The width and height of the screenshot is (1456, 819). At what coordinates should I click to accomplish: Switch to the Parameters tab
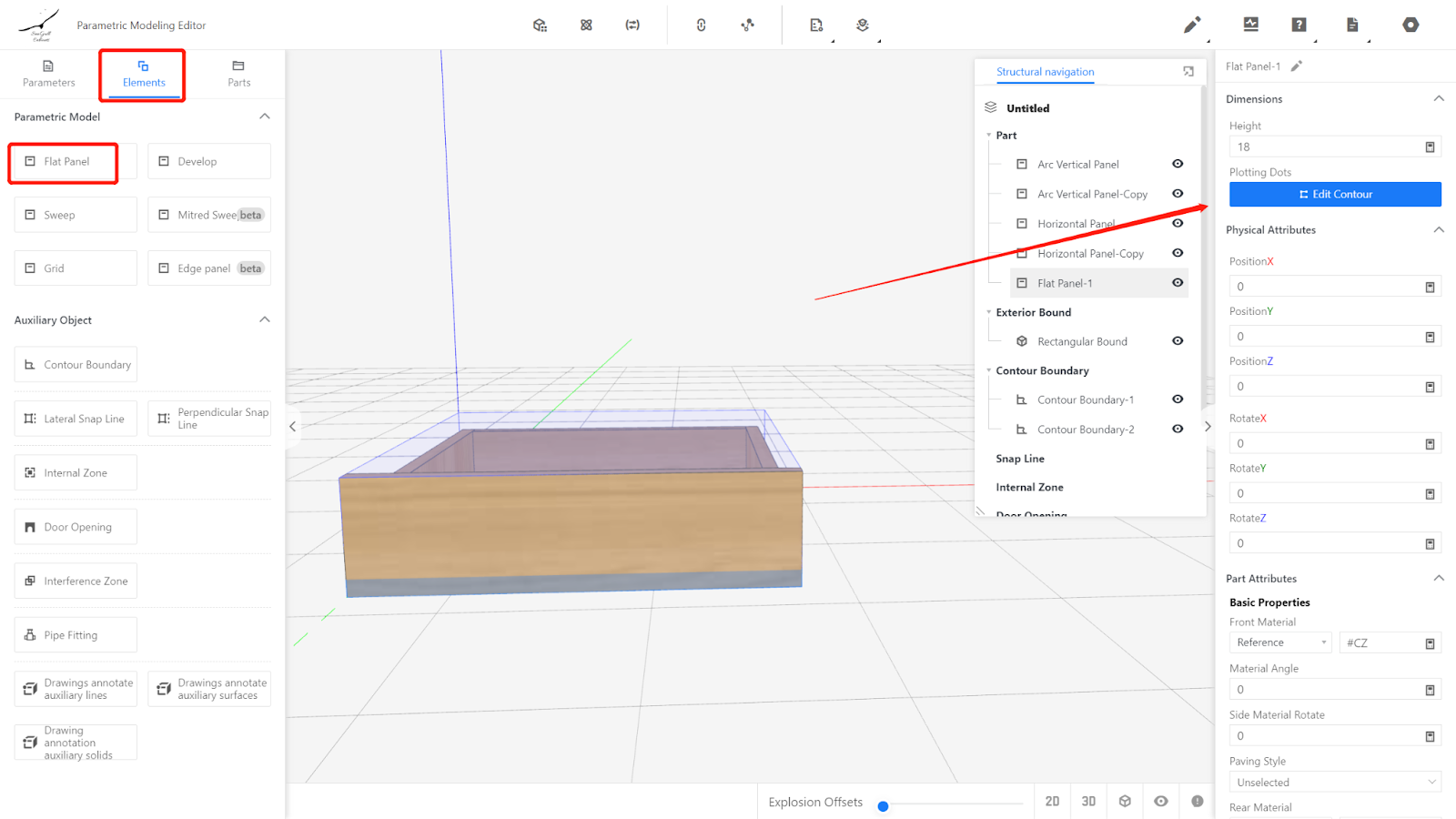[x=49, y=74]
